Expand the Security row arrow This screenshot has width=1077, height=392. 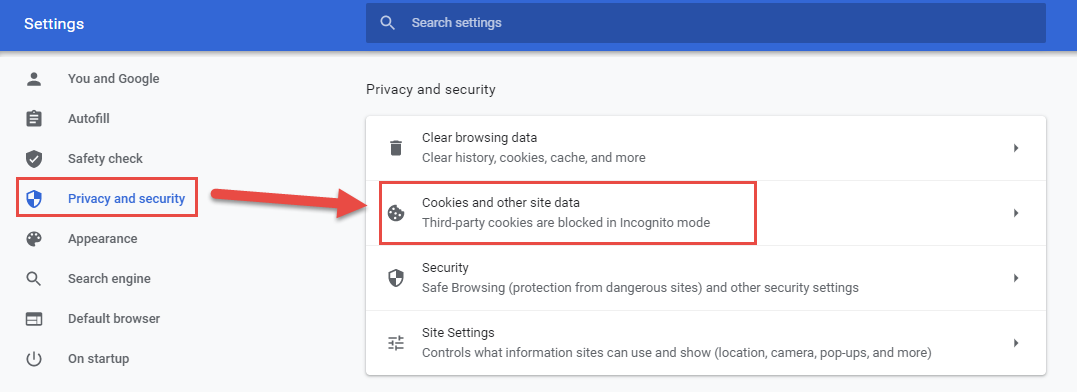[1015, 277]
